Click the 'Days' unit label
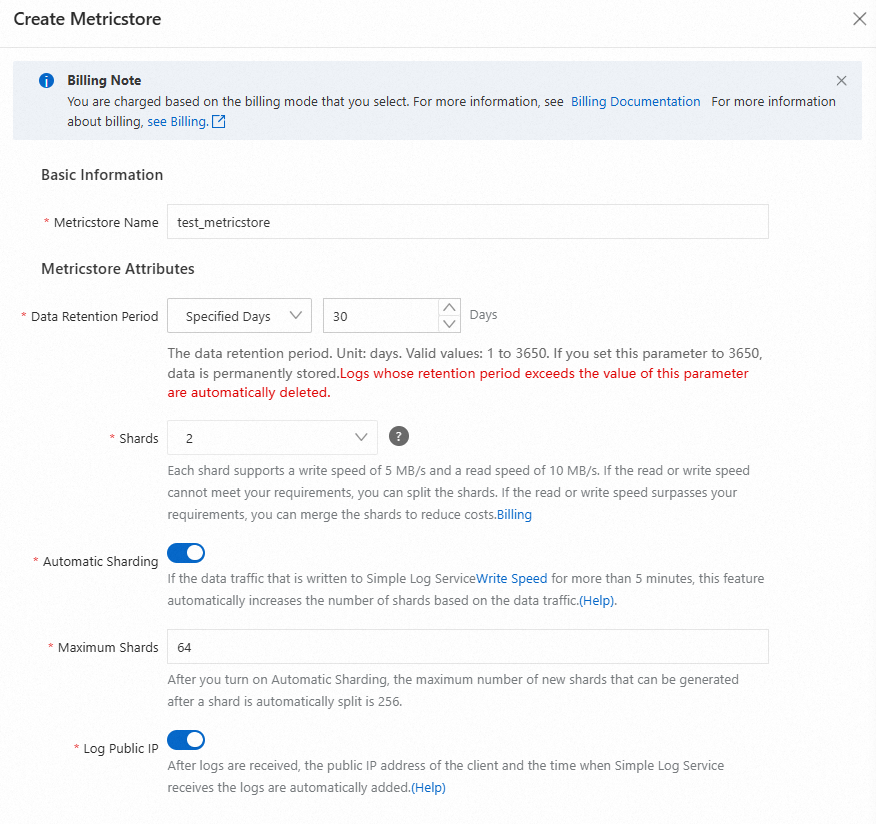Image resolution: width=876 pixels, height=824 pixels. [483, 315]
